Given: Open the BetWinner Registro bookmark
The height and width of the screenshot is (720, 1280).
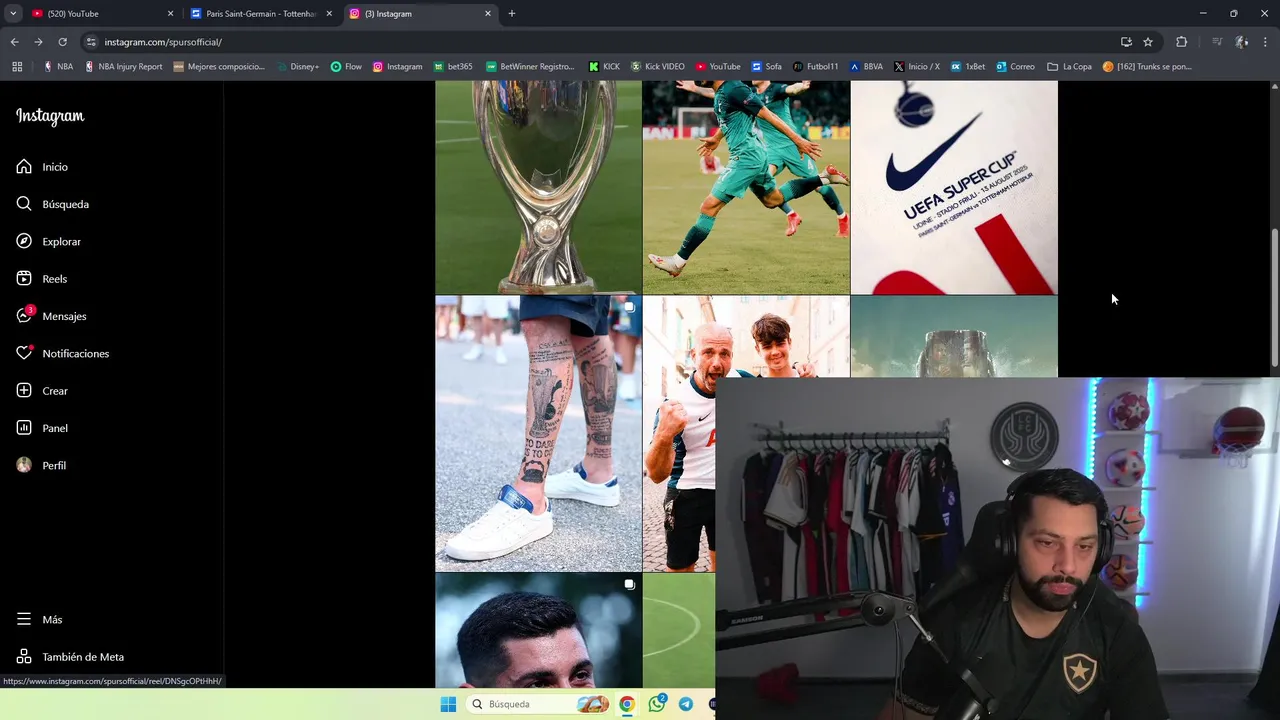Looking at the screenshot, I should click(x=530, y=67).
